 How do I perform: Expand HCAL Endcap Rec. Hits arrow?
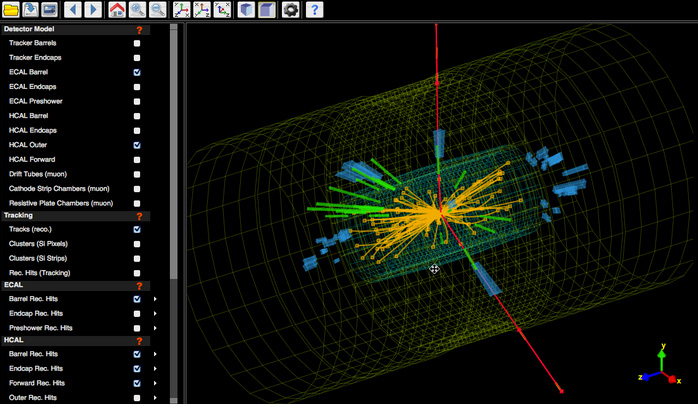155,369
